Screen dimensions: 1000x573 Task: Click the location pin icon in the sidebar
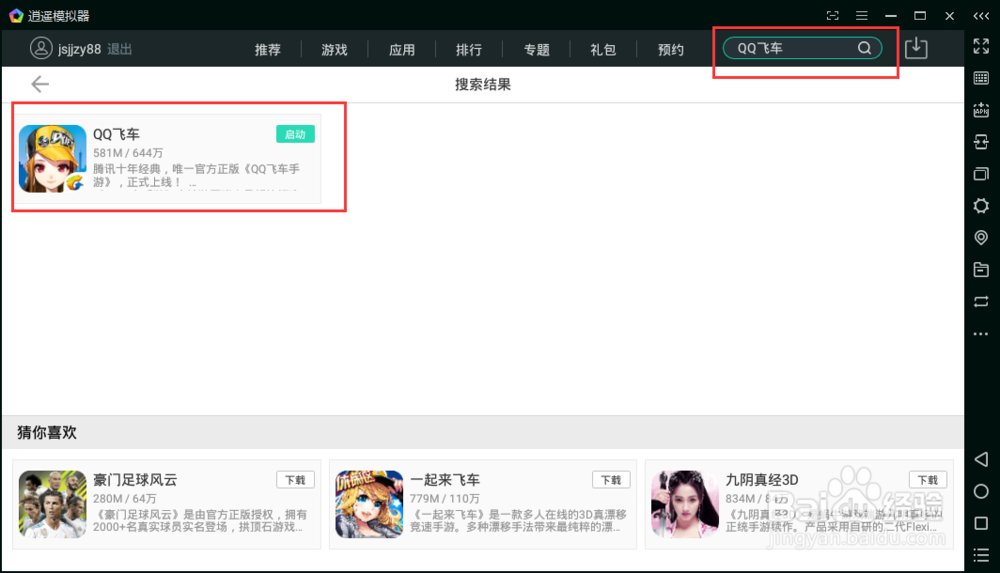(x=981, y=237)
